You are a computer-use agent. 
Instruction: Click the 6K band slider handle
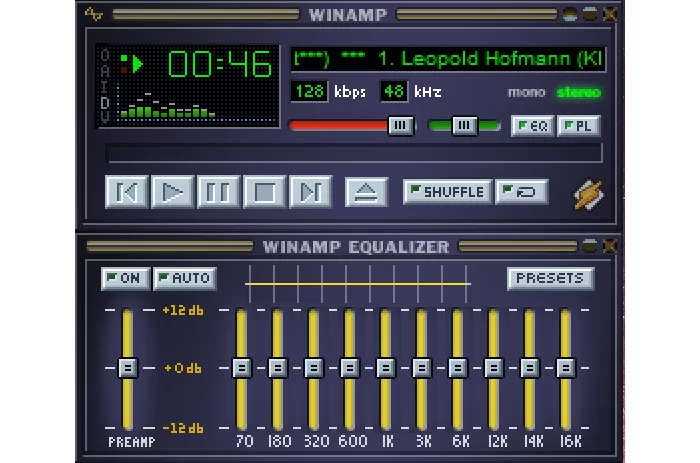tap(458, 368)
